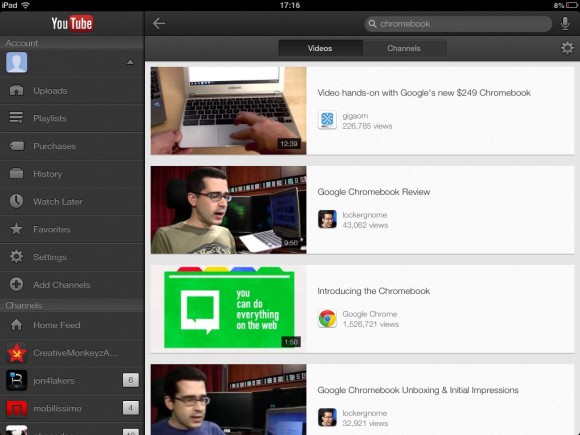
Task: Open title 'Video hands-on with Google's new $249 Chromebook'
Action: coord(424,93)
